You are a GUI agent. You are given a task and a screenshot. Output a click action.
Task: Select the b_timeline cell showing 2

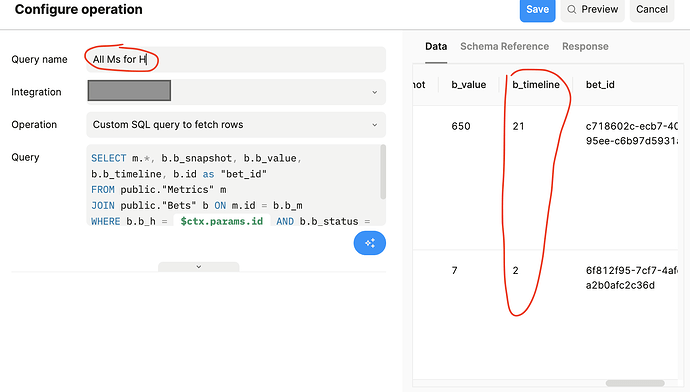[515, 271]
